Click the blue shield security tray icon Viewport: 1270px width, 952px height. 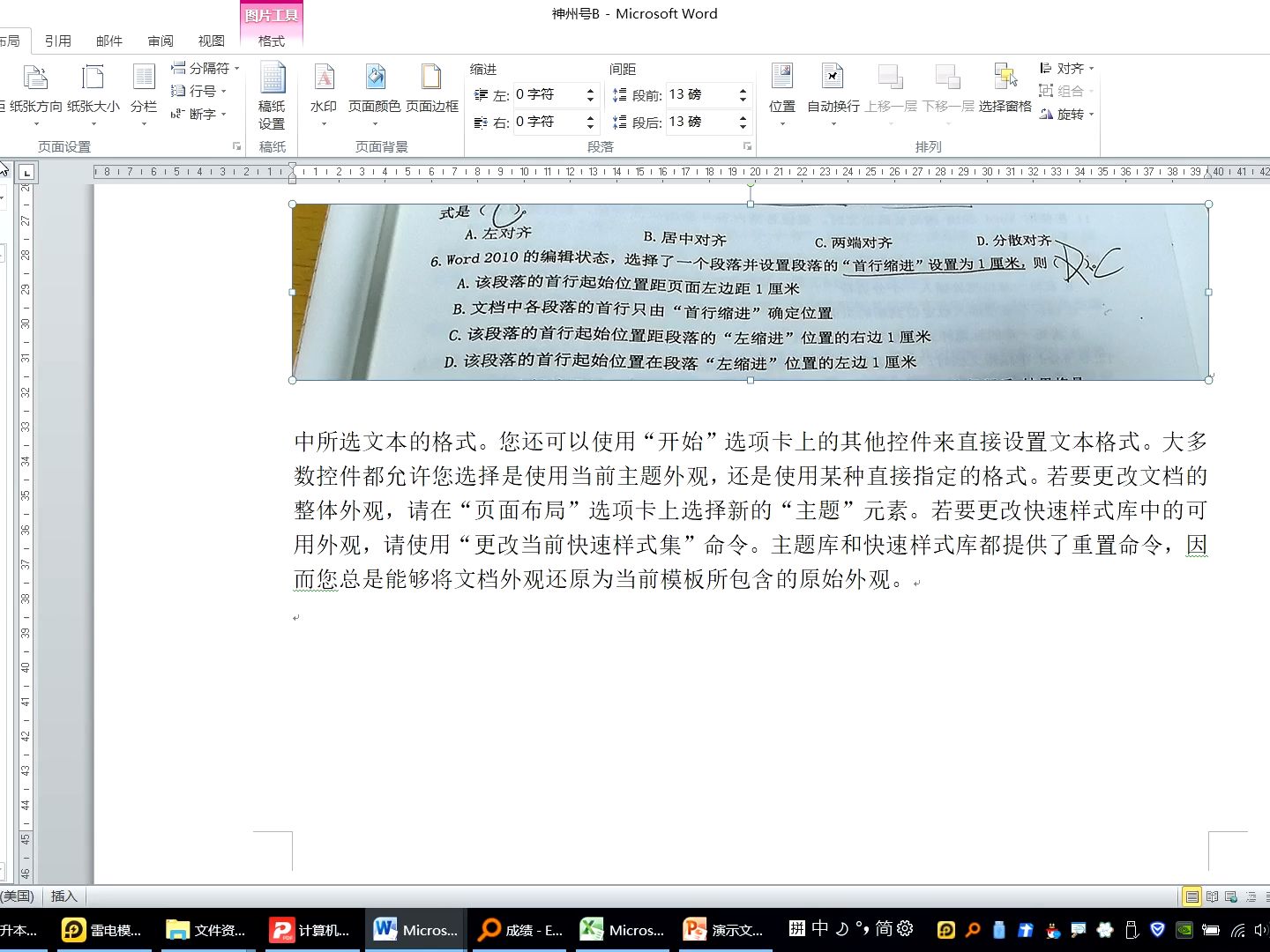1158,929
